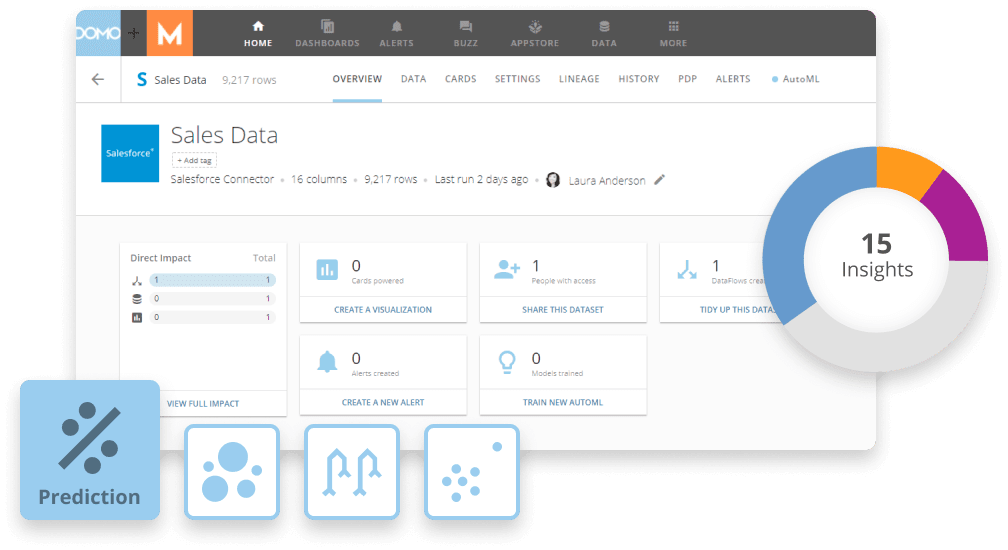Click the People with access icon
The image size is (1008, 550).
(507, 269)
